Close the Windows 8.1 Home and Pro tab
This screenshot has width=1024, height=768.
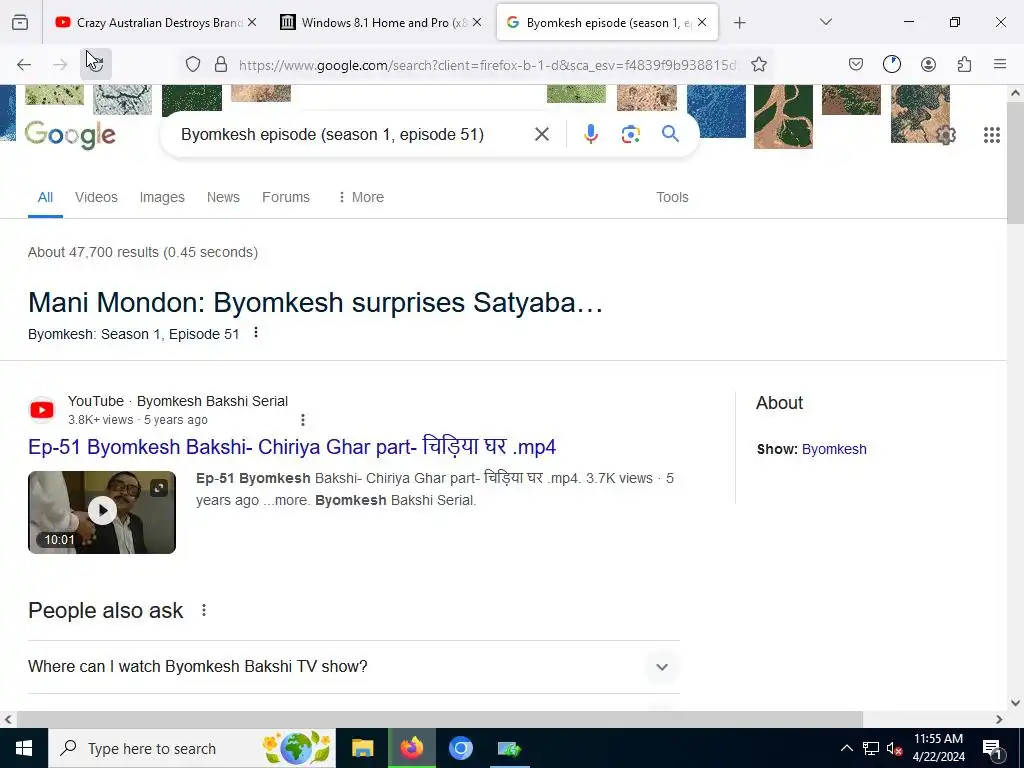tap(477, 23)
